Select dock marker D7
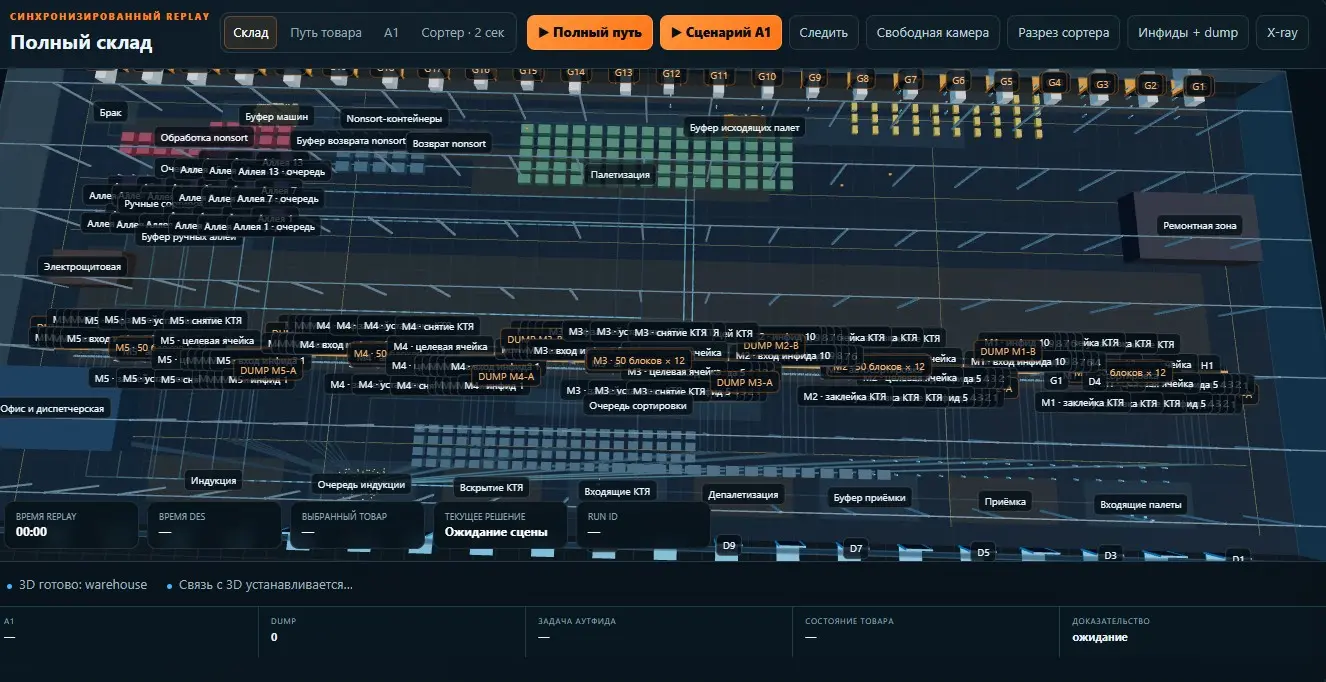The height and width of the screenshot is (682, 1326). [855, 548]
